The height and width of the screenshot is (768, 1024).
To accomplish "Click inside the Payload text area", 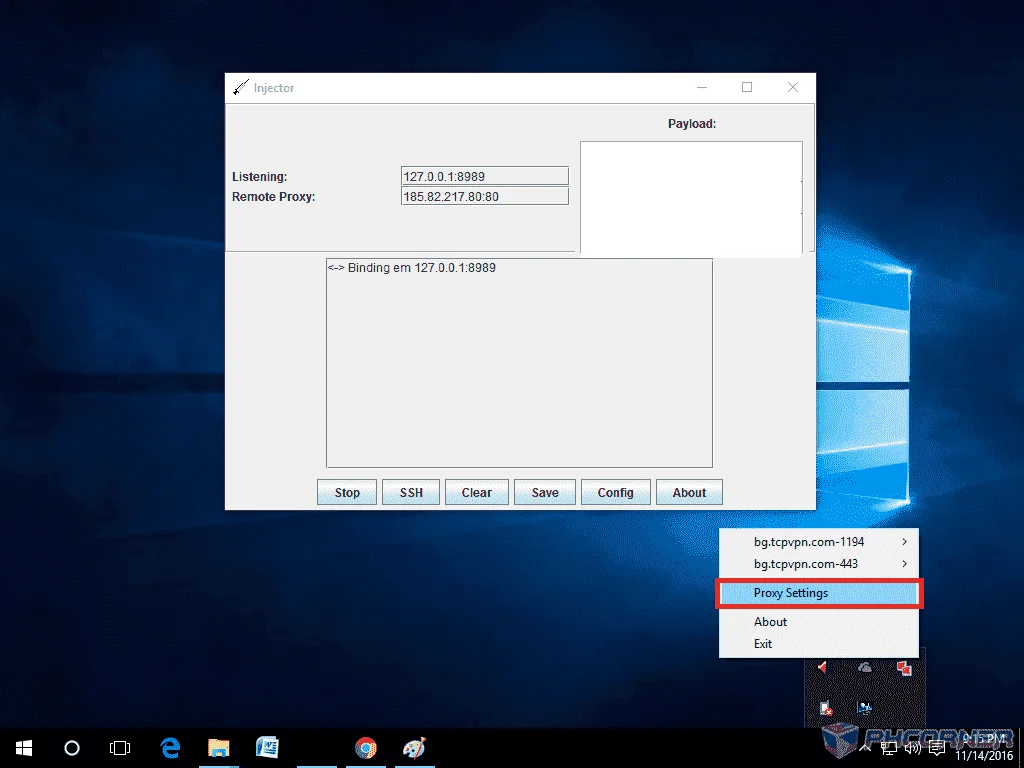I will tap(691, 198).
